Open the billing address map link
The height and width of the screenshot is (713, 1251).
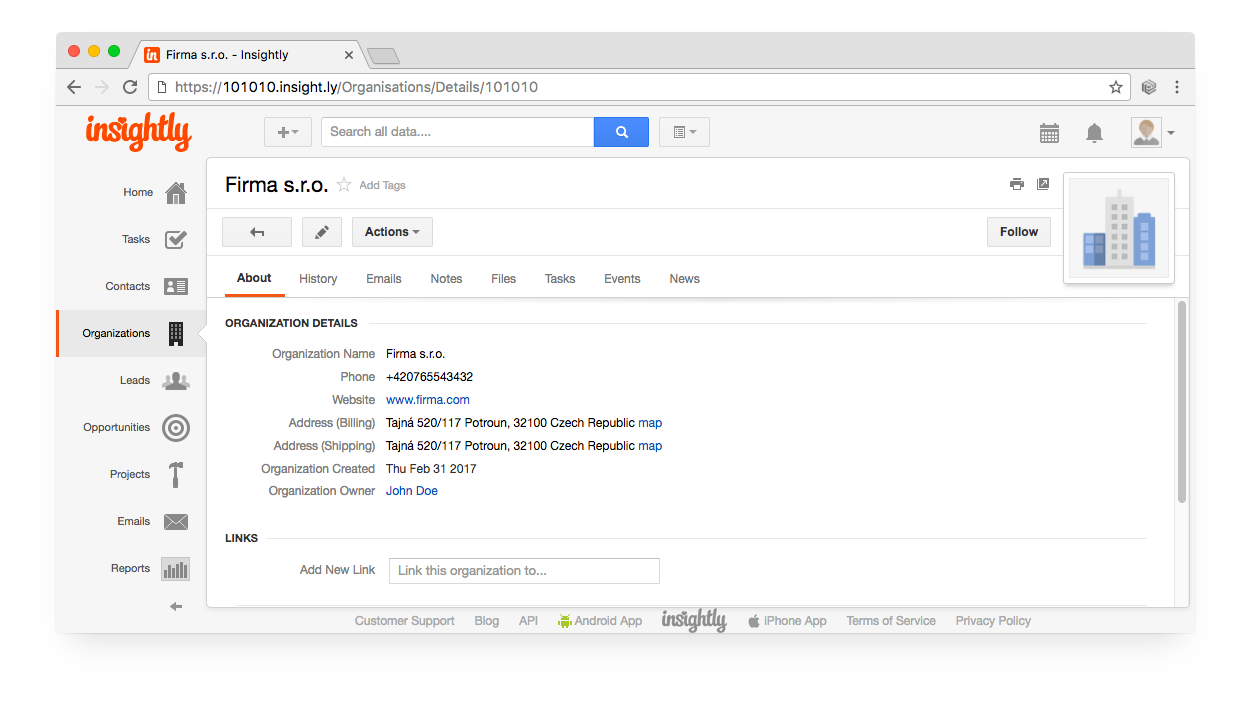[650, 423]
